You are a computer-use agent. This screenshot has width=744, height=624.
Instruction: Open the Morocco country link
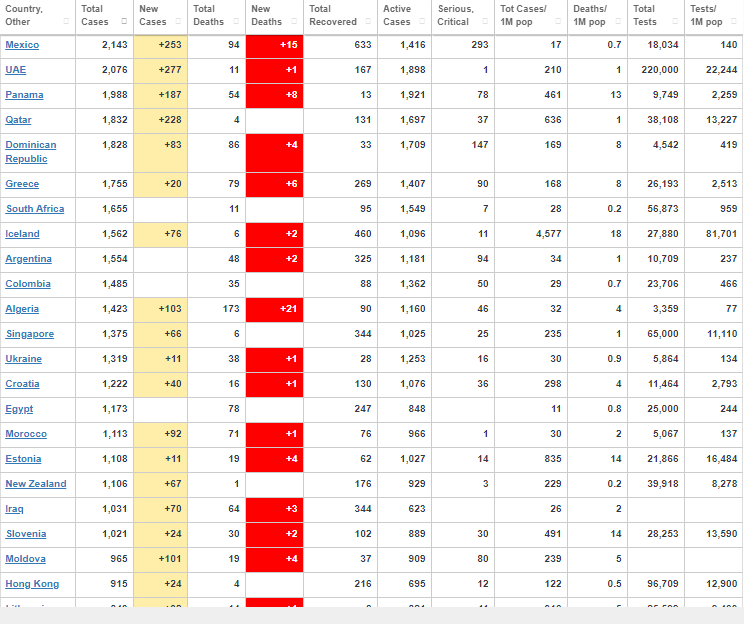(x=26, y=434)
